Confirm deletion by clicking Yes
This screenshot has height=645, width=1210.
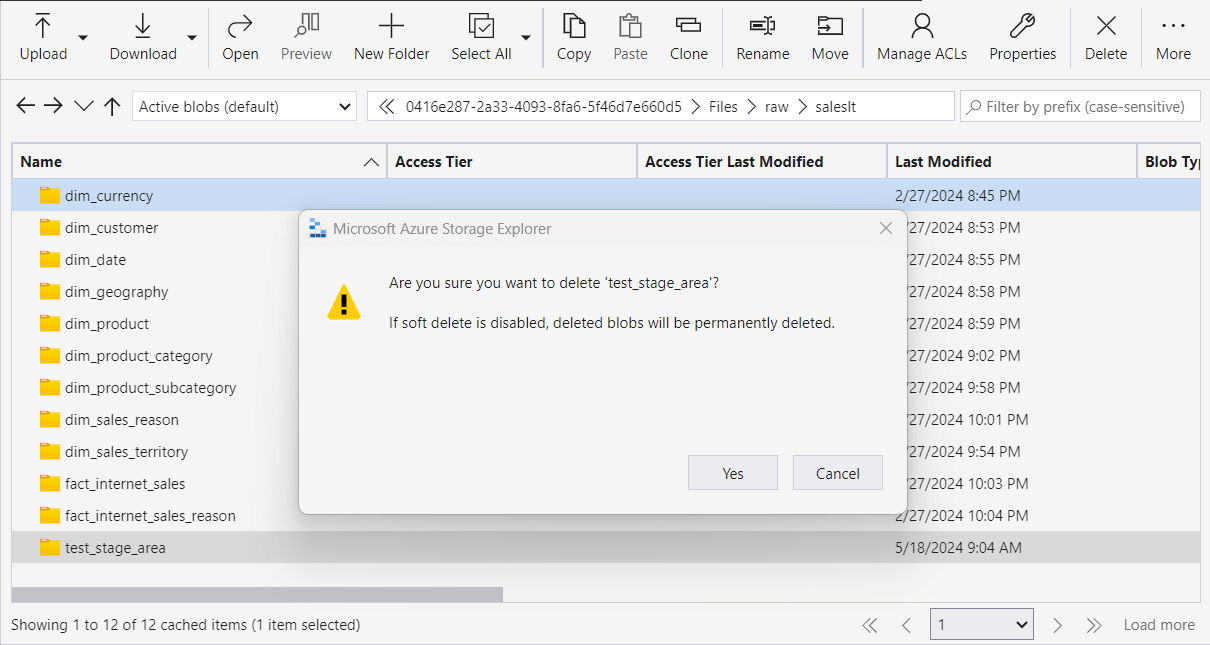click(732, 472)
